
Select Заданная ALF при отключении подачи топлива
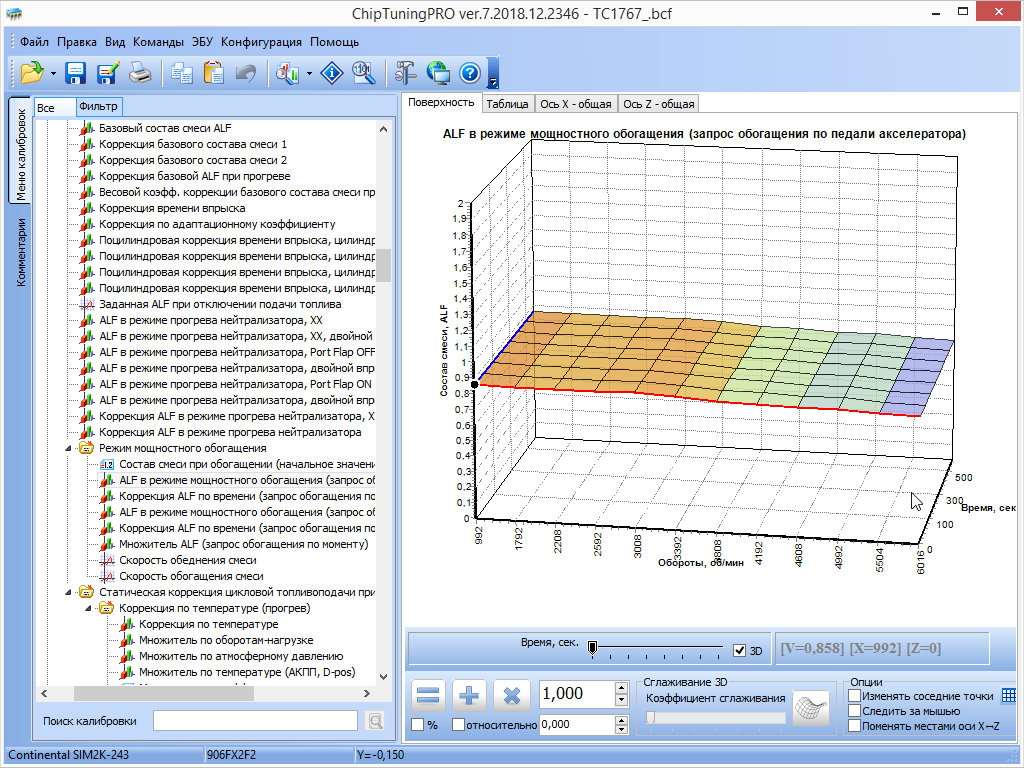point(219,304)
